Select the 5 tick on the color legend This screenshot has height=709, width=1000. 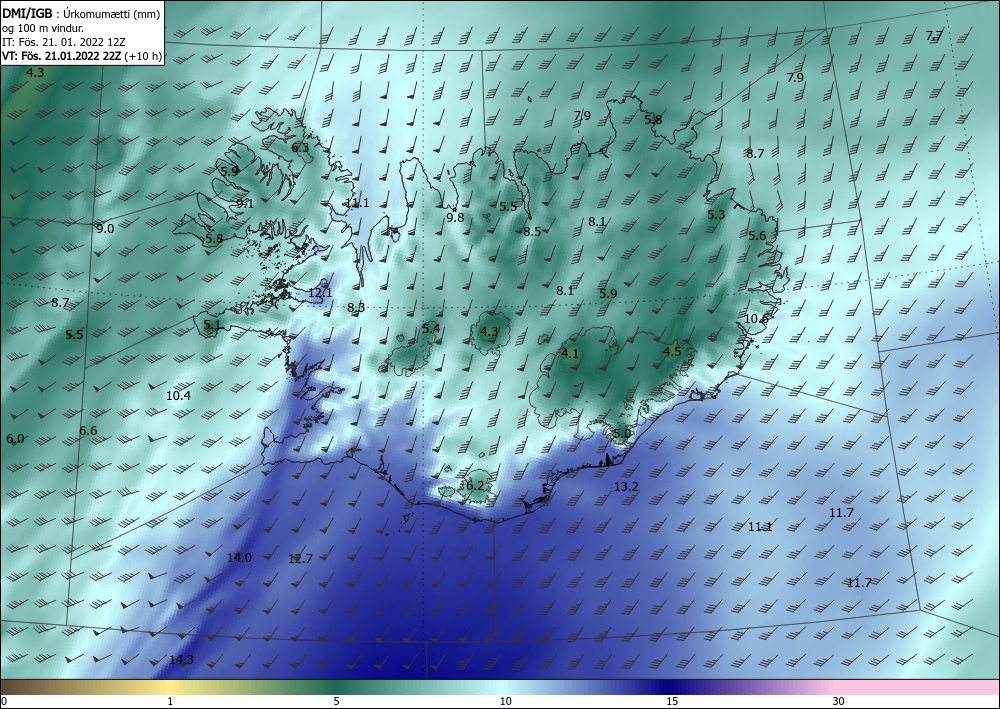[336, 702]
